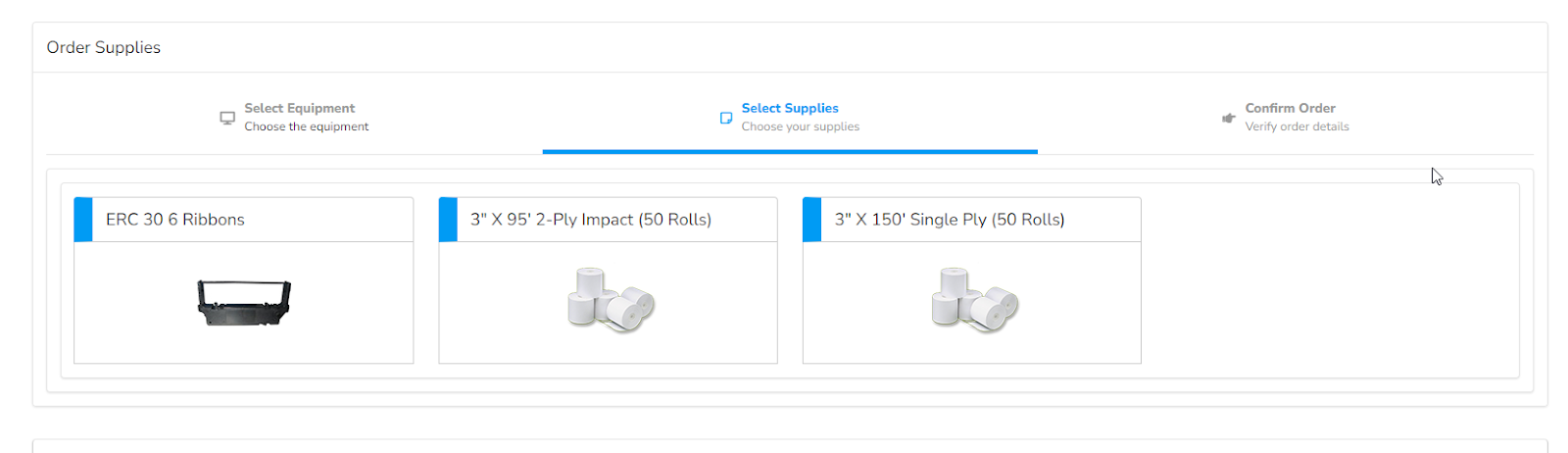Go to the Select Equipment step
Viewport: 1568px width, 453px height.
click(299, 108)
